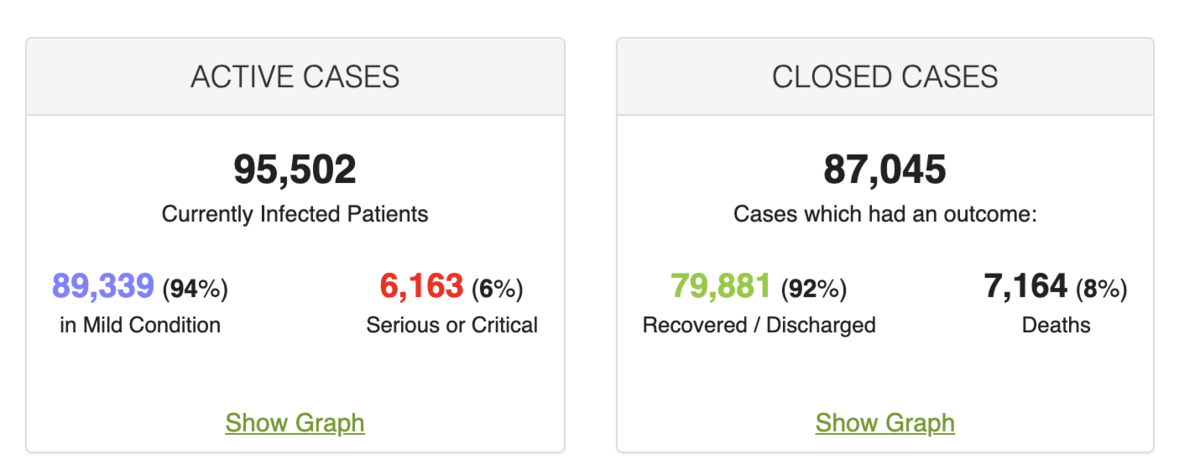
Task: Click the 92% recovered percentage
Action: click(x=813, y=289)
